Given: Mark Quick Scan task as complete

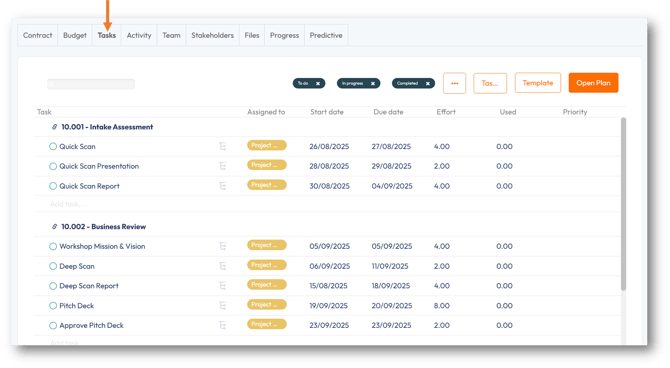Looking at the screenshot, I should tap(53, 147).
